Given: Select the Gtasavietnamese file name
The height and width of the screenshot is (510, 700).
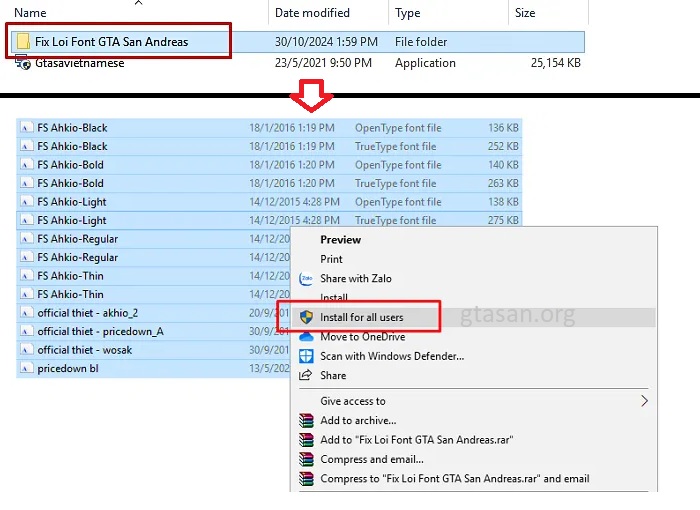Looking at the screenshot, I should coord(80,63).
